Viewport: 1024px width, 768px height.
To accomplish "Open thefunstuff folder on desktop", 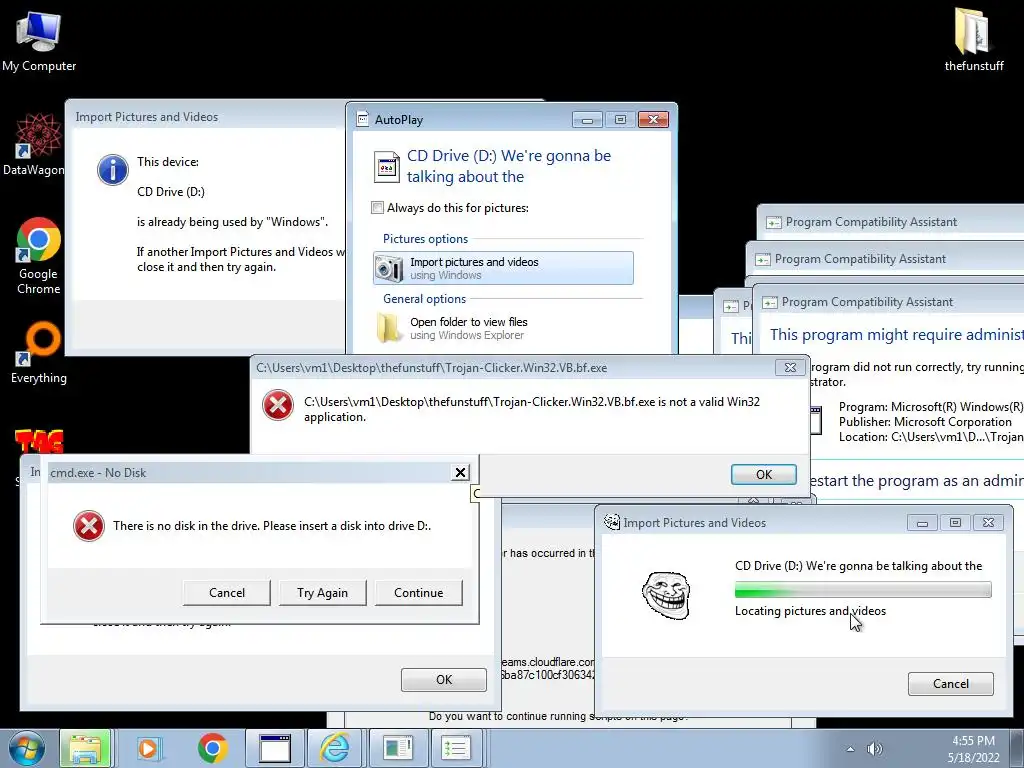I will tap(974, 39).
